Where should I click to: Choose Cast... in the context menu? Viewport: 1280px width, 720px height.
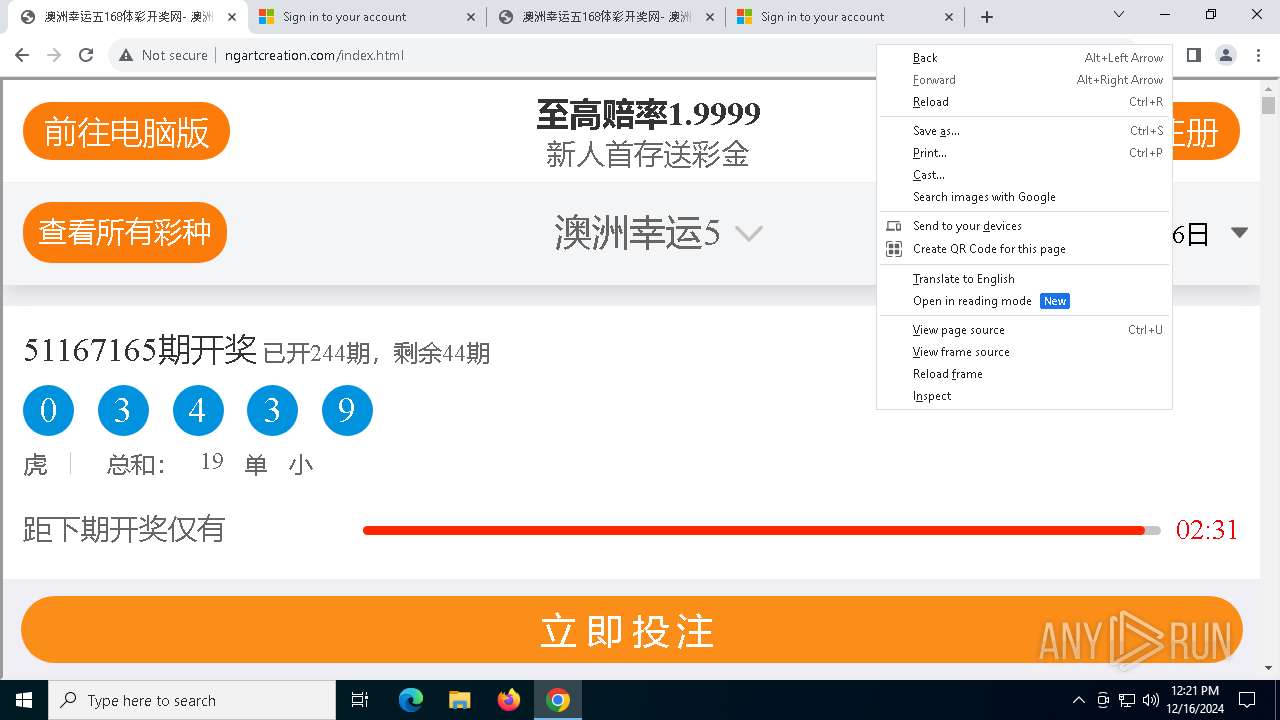(1024, 175)
